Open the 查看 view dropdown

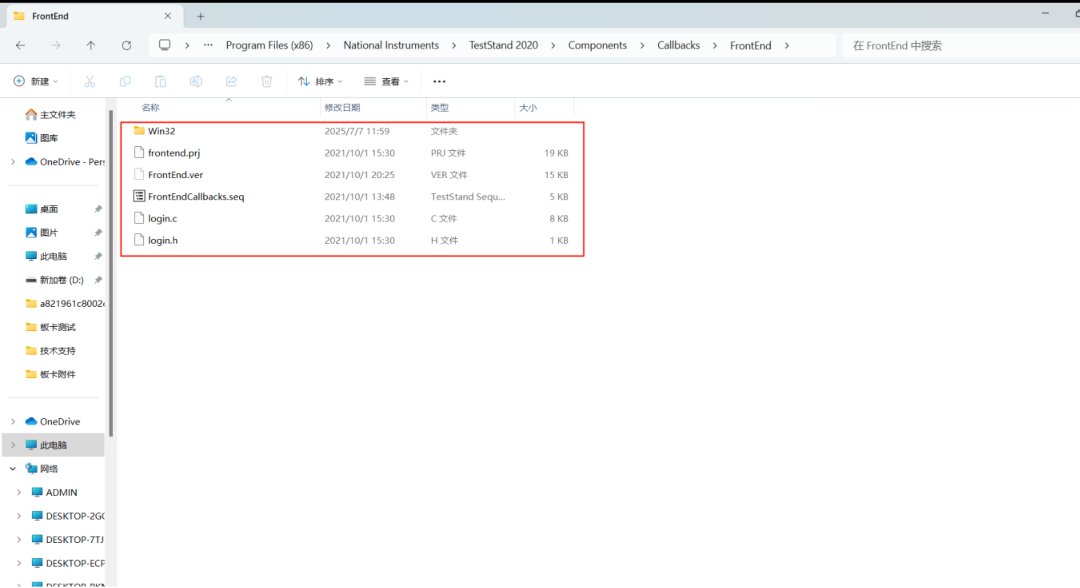tap(386, 81)
